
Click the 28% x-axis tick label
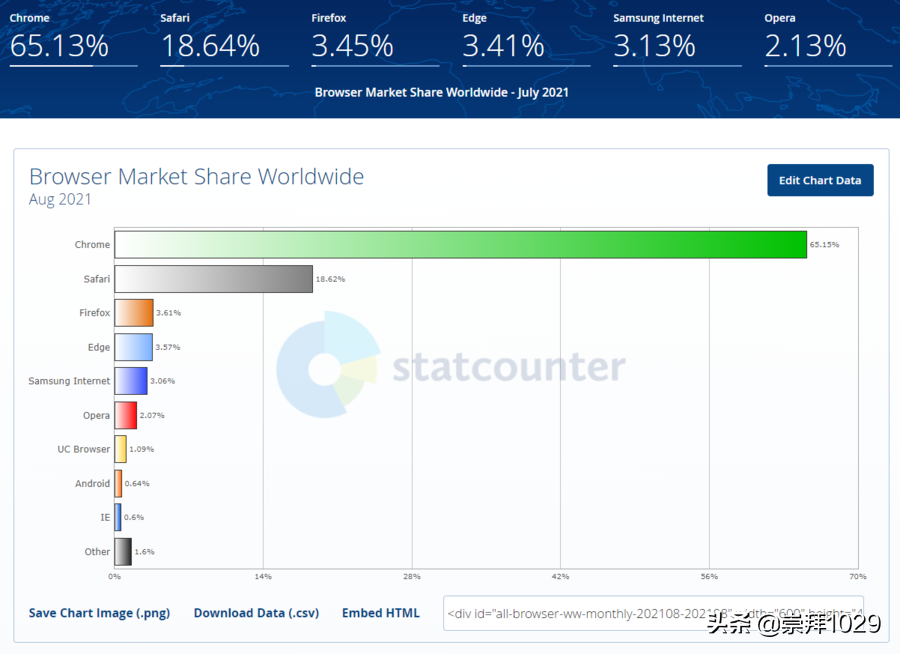pos(412,576)
